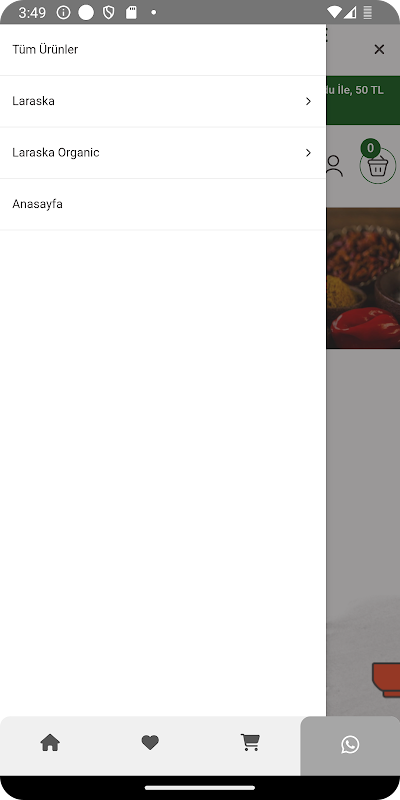This screenshot has width=400, height=800.
Task: Tap the shield icon in status bar
Action: click(x=109, y=13)
